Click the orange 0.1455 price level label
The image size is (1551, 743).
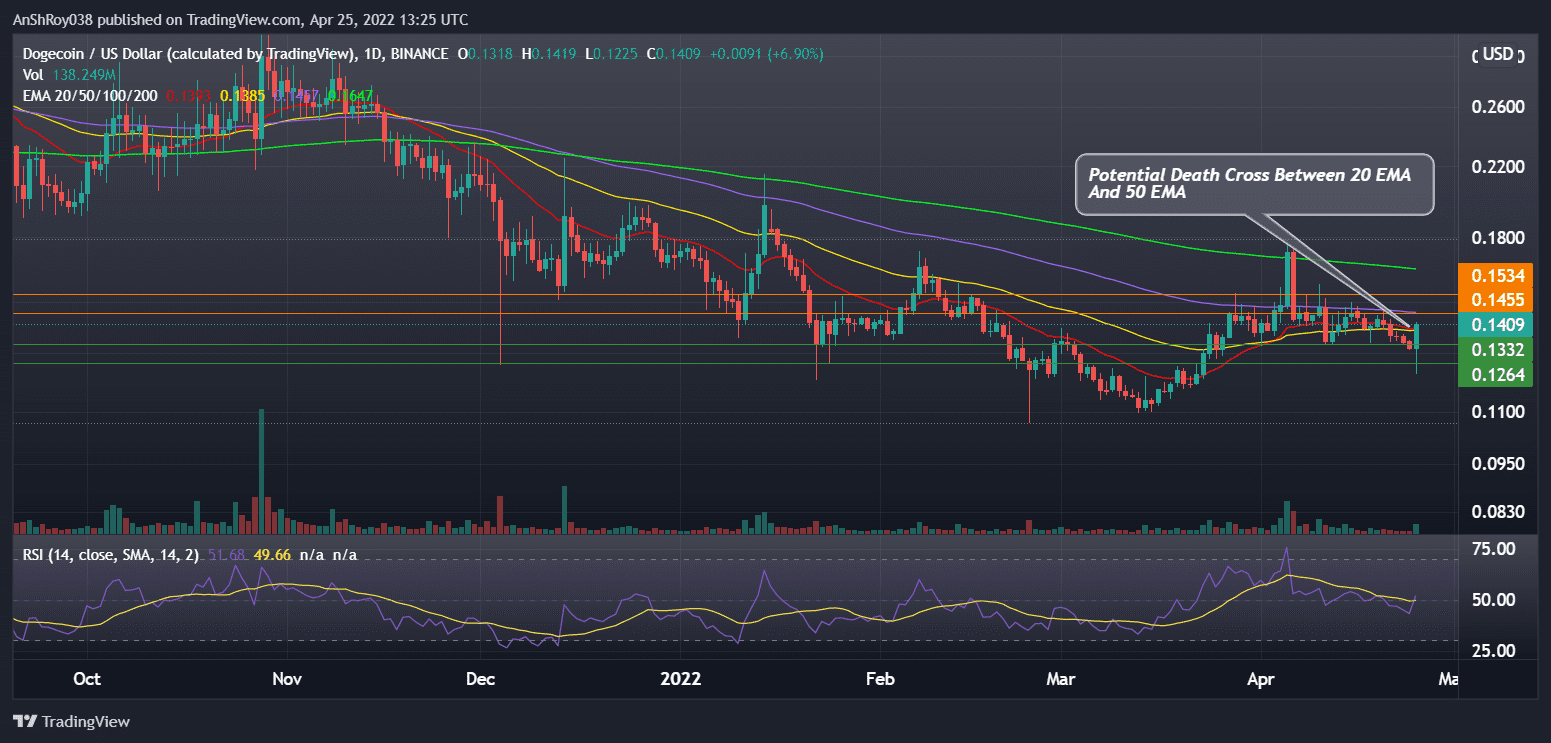(x=1496, y=298)
